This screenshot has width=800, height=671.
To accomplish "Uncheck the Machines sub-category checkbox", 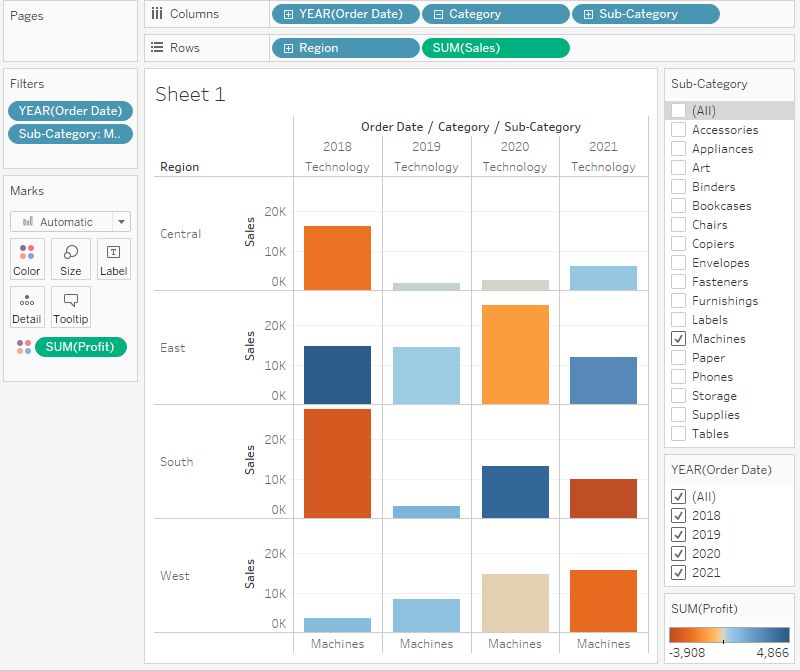I will click(679, 339).
